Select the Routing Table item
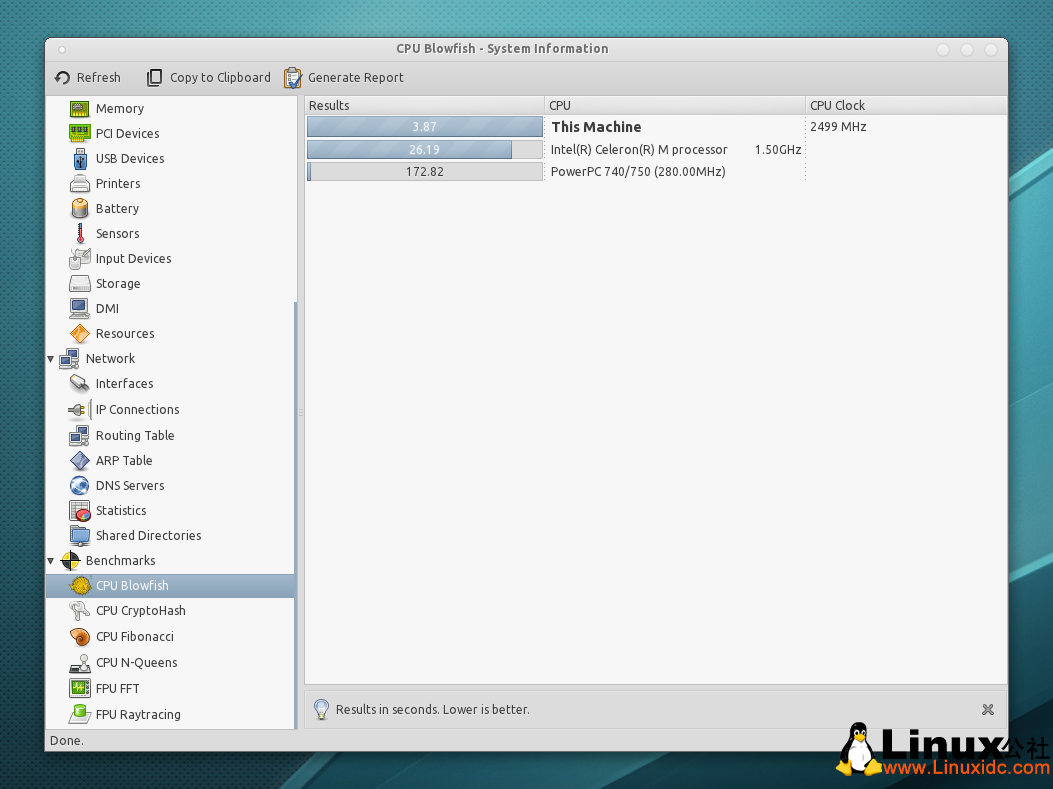The width and height of the screenshot is (1053, 789). 134,436
